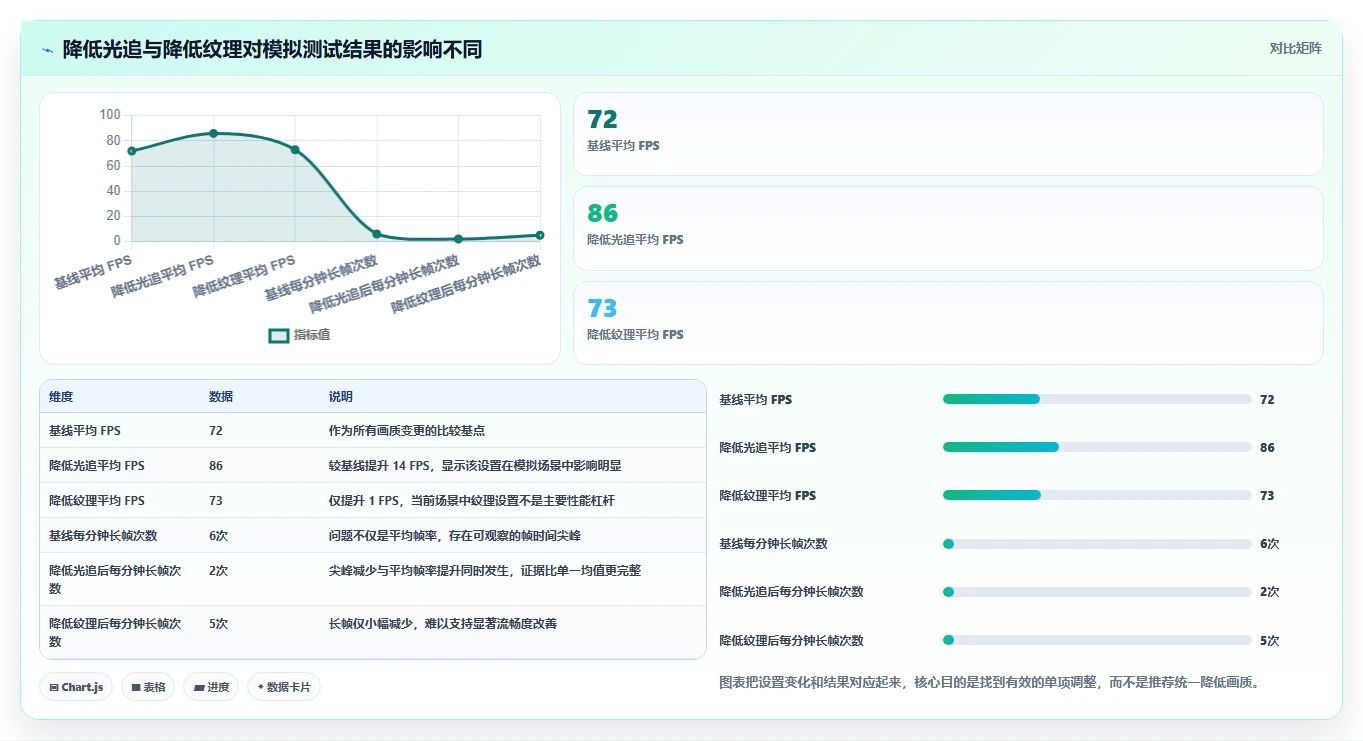Click the 进度 tag chip
The height and width of the screenshot is (741, 1363).
[211, 687]
